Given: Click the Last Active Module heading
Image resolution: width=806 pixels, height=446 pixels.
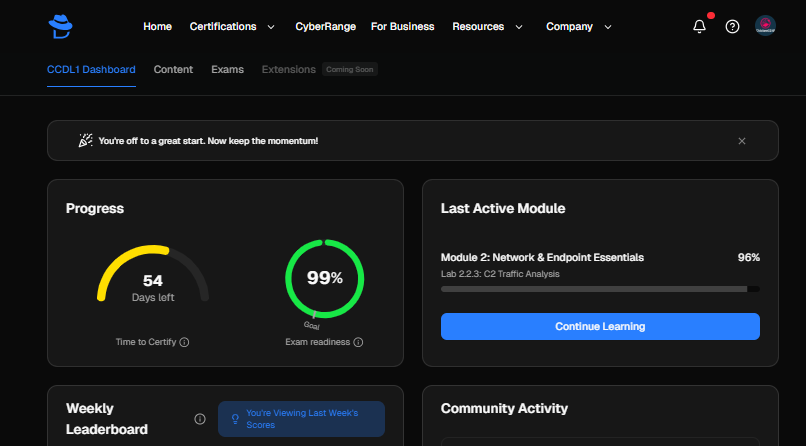Looking at the screenshot, I should click(x=503, y=209).
